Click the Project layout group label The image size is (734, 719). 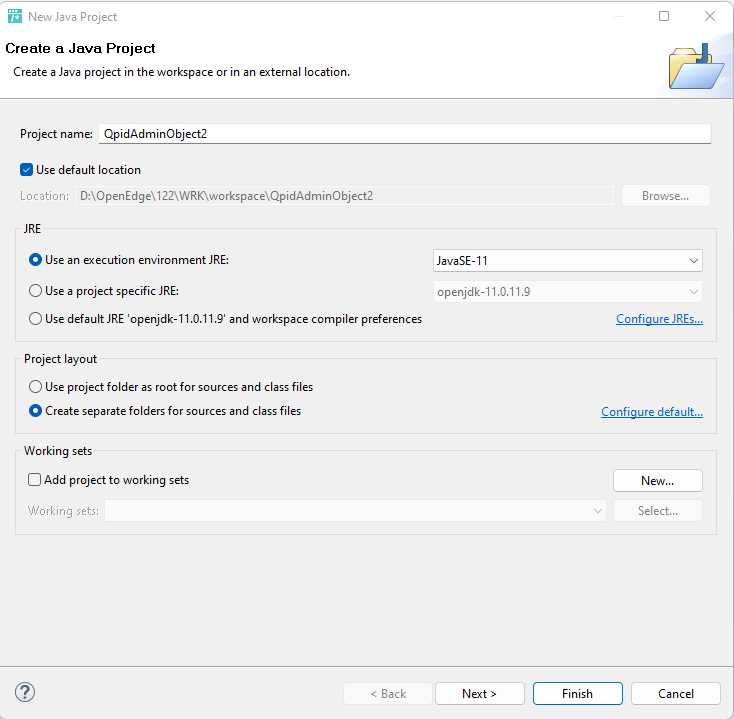pyautogui.click(x=60, y=359)
